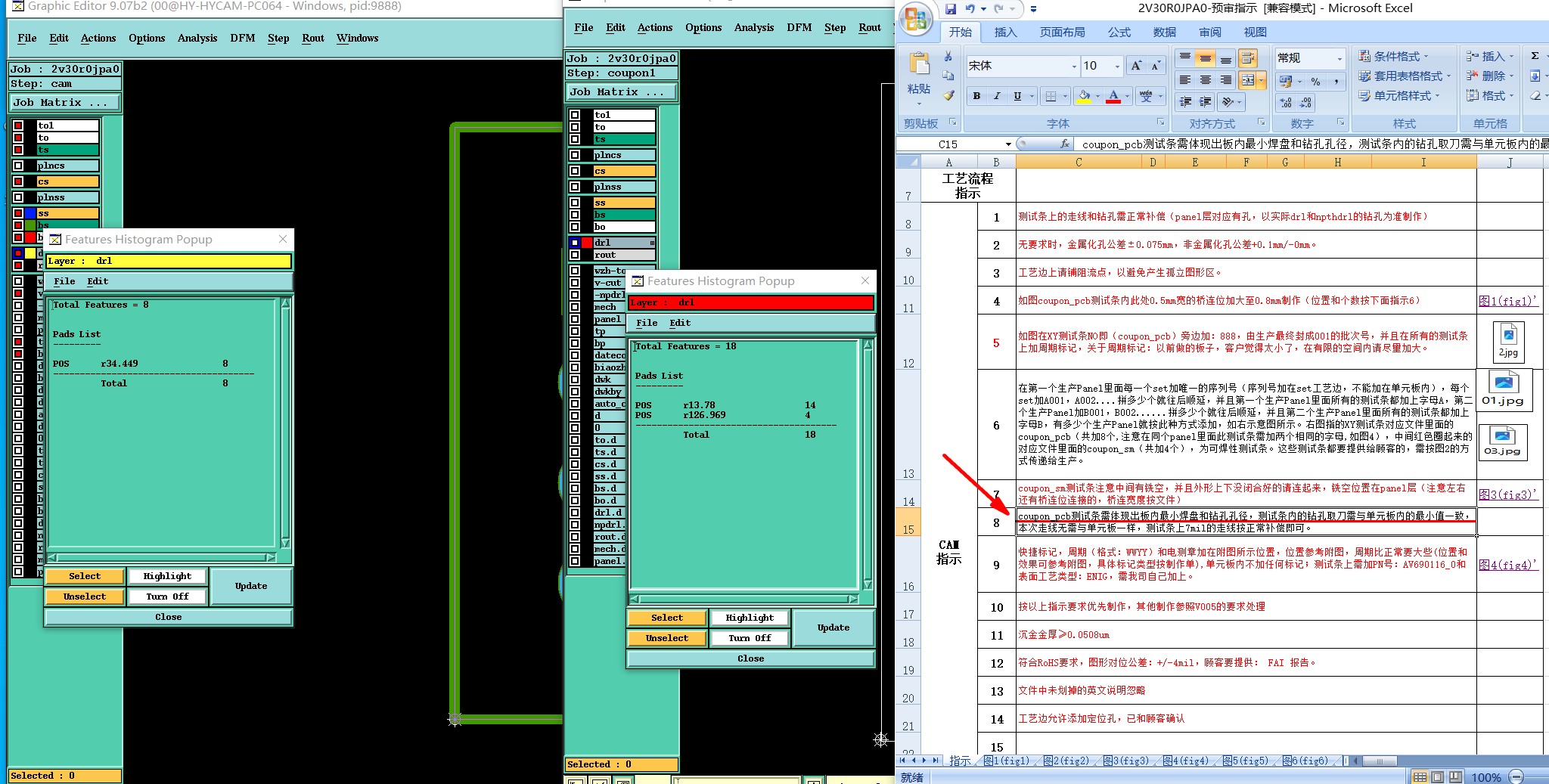1549x784 pixels.
Task: Click the insert function fx icon
Action: click(1065, 144)
